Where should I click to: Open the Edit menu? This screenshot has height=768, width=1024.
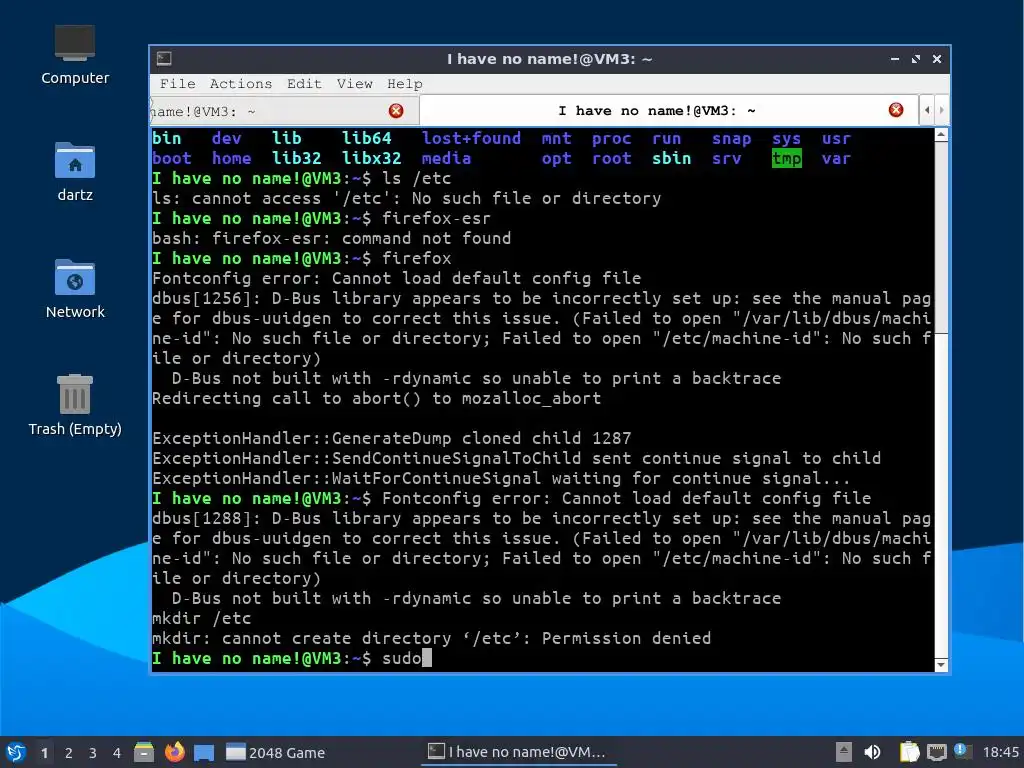(304, 84)
